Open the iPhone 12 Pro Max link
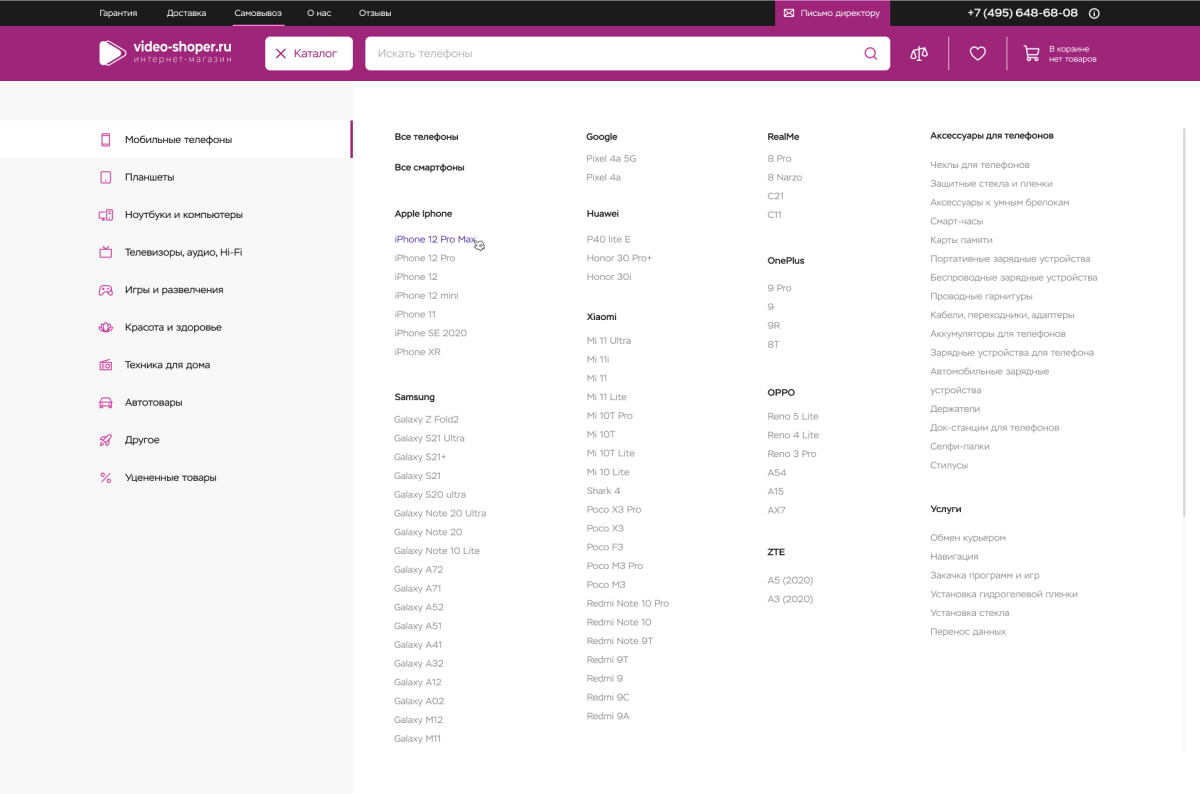Image resolution: width=1200 pixels, height=794 pixels. pos(435,240)
